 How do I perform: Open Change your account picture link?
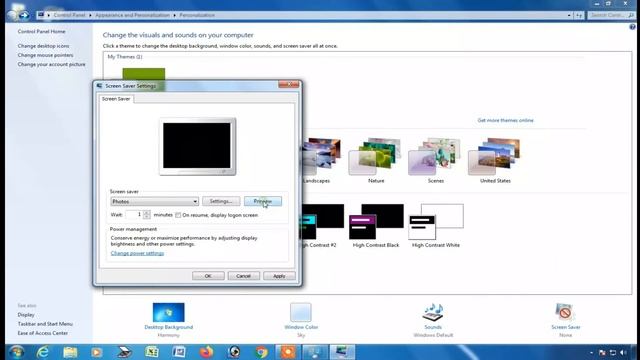pyautogui.click(x=51, y=64)
